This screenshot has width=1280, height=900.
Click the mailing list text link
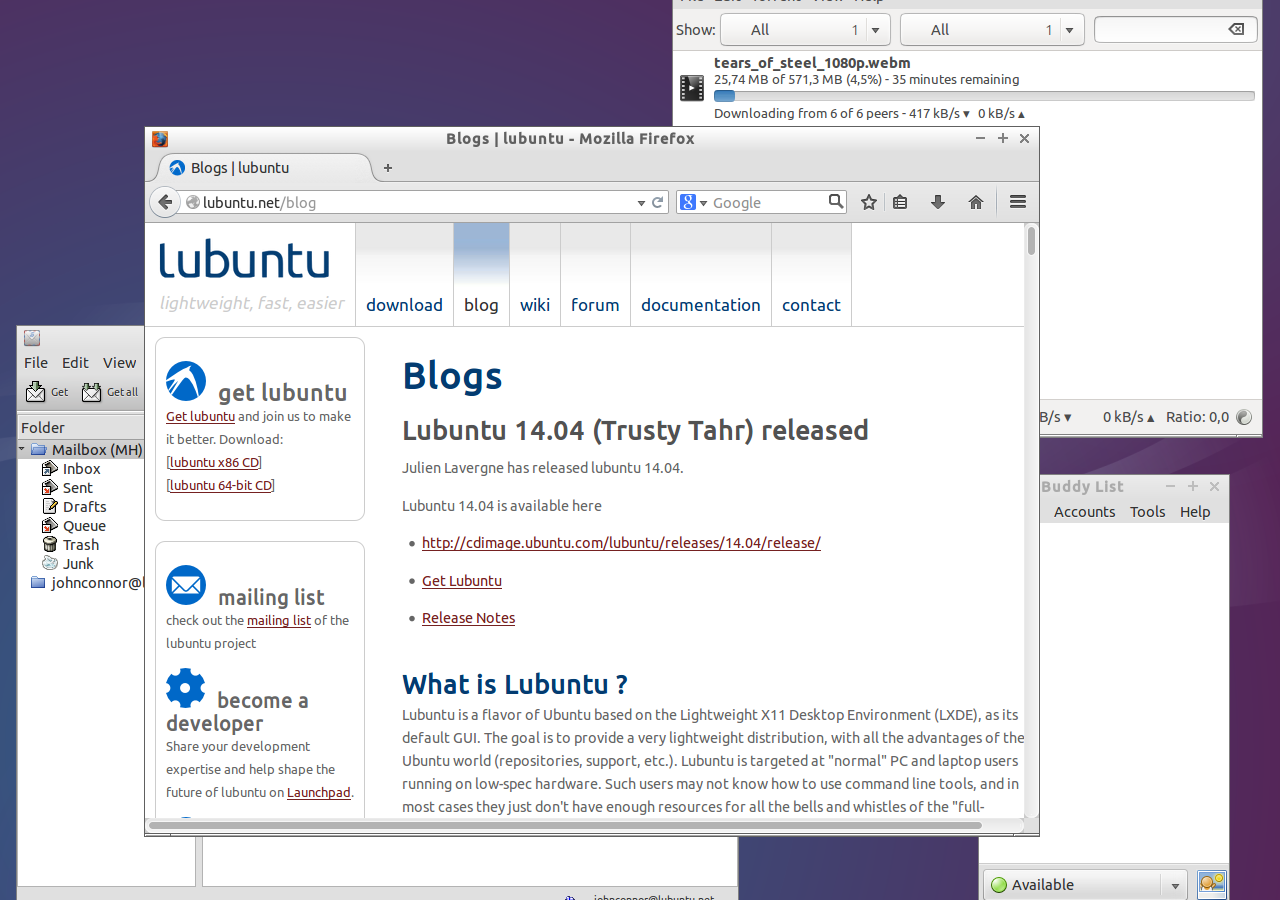pos(279,620)
